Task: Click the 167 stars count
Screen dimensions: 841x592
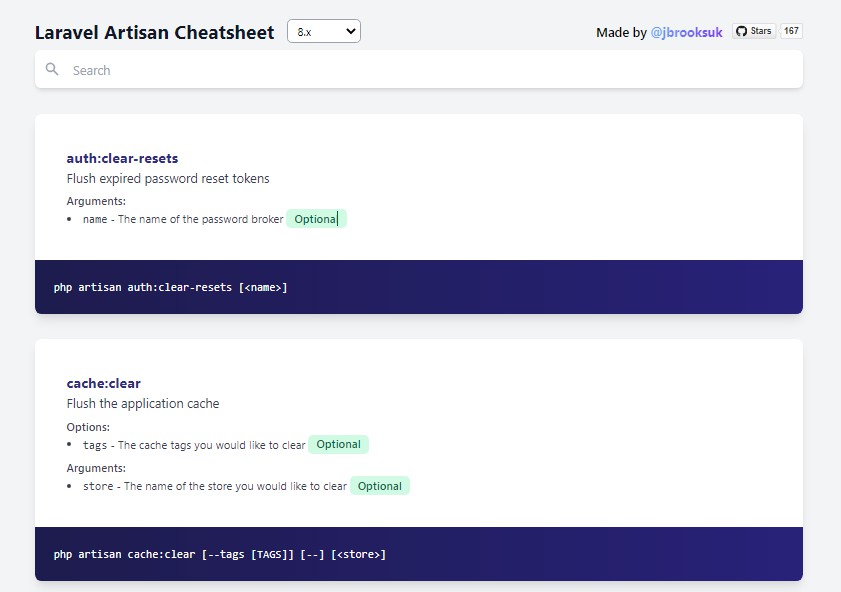Action: 791,31
